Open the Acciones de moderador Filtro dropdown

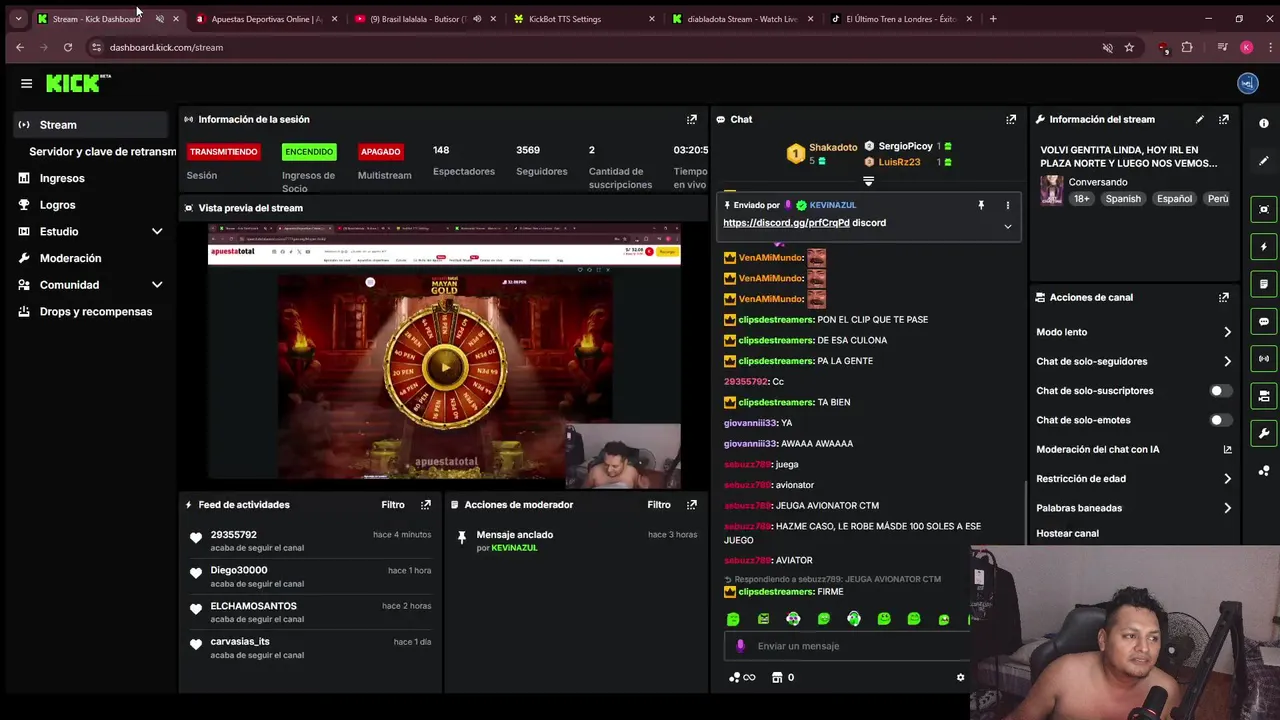tap(658, 505)
